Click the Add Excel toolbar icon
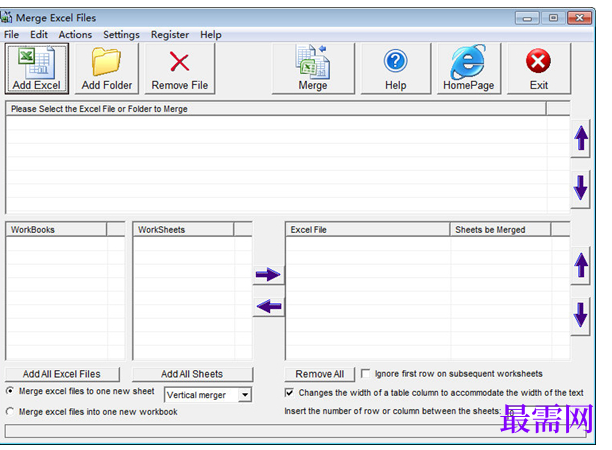Screen dimensions: 612x450 coord(37,69)
